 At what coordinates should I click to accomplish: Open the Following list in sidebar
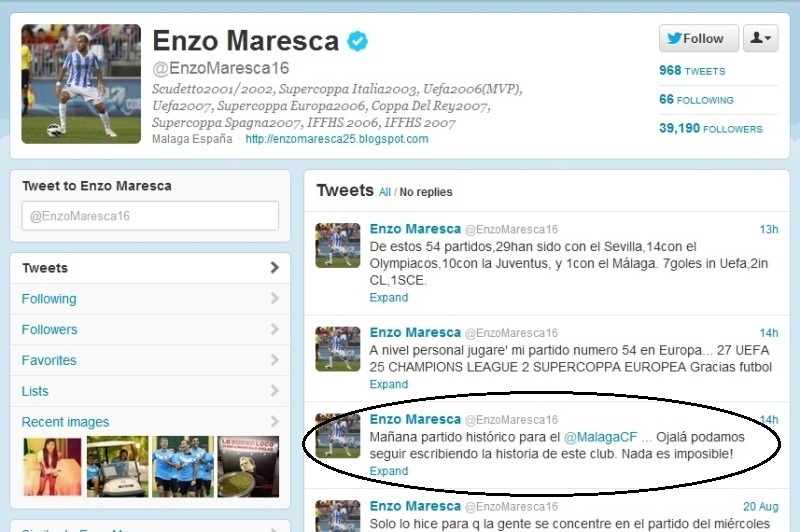(150, 299)
